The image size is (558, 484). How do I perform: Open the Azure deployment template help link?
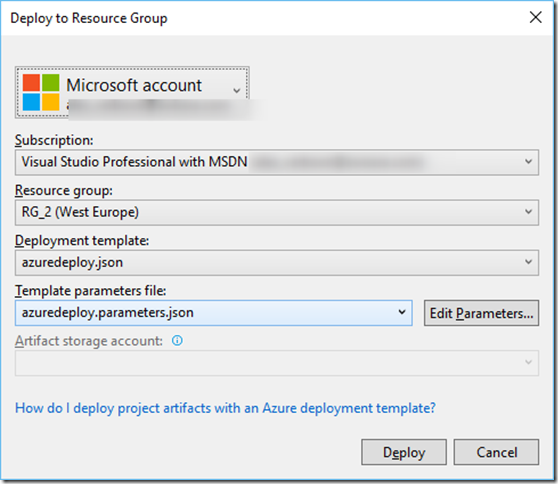[225, 408]
